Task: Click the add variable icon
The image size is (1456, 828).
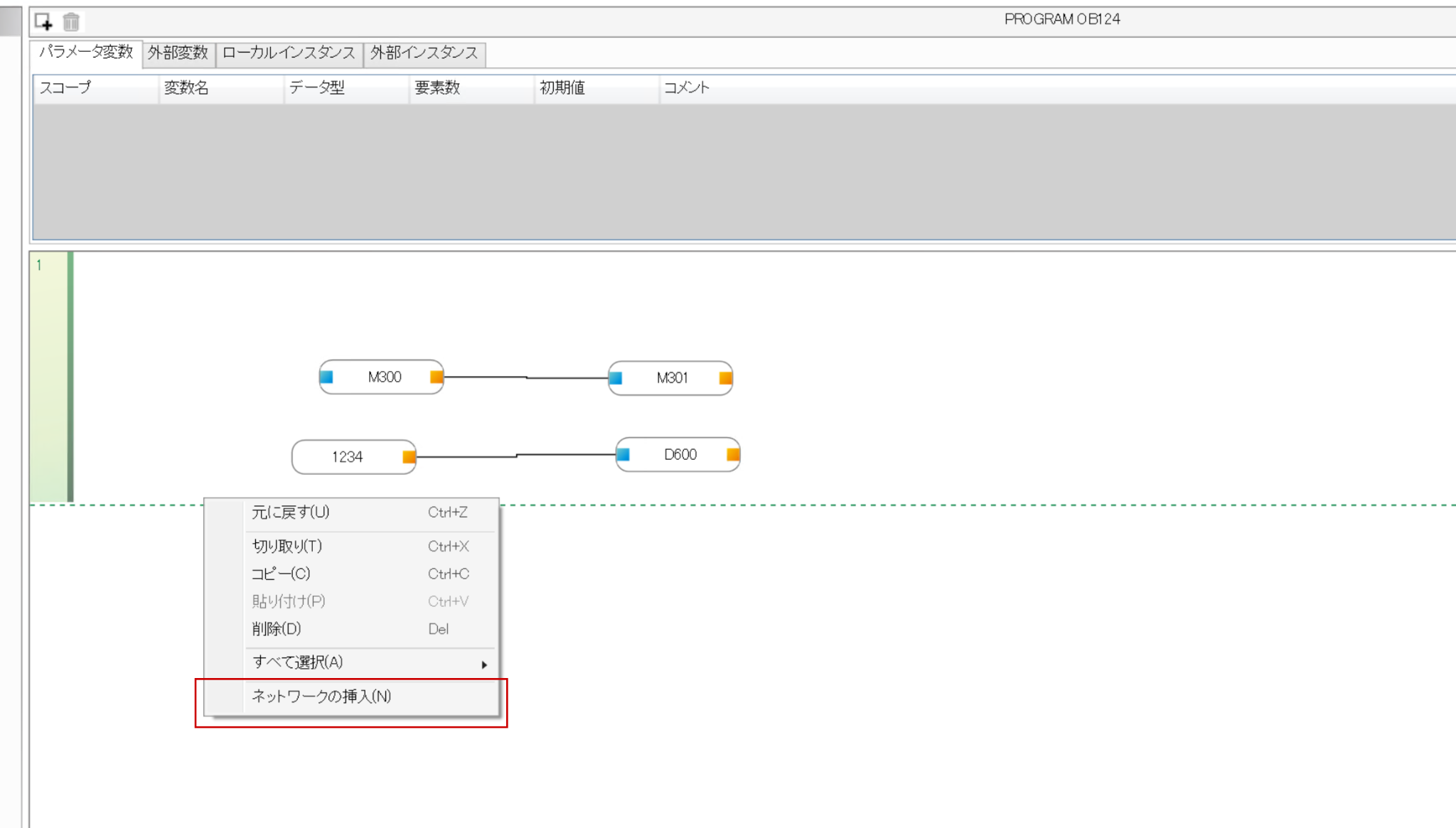Action: pos(44,22)
